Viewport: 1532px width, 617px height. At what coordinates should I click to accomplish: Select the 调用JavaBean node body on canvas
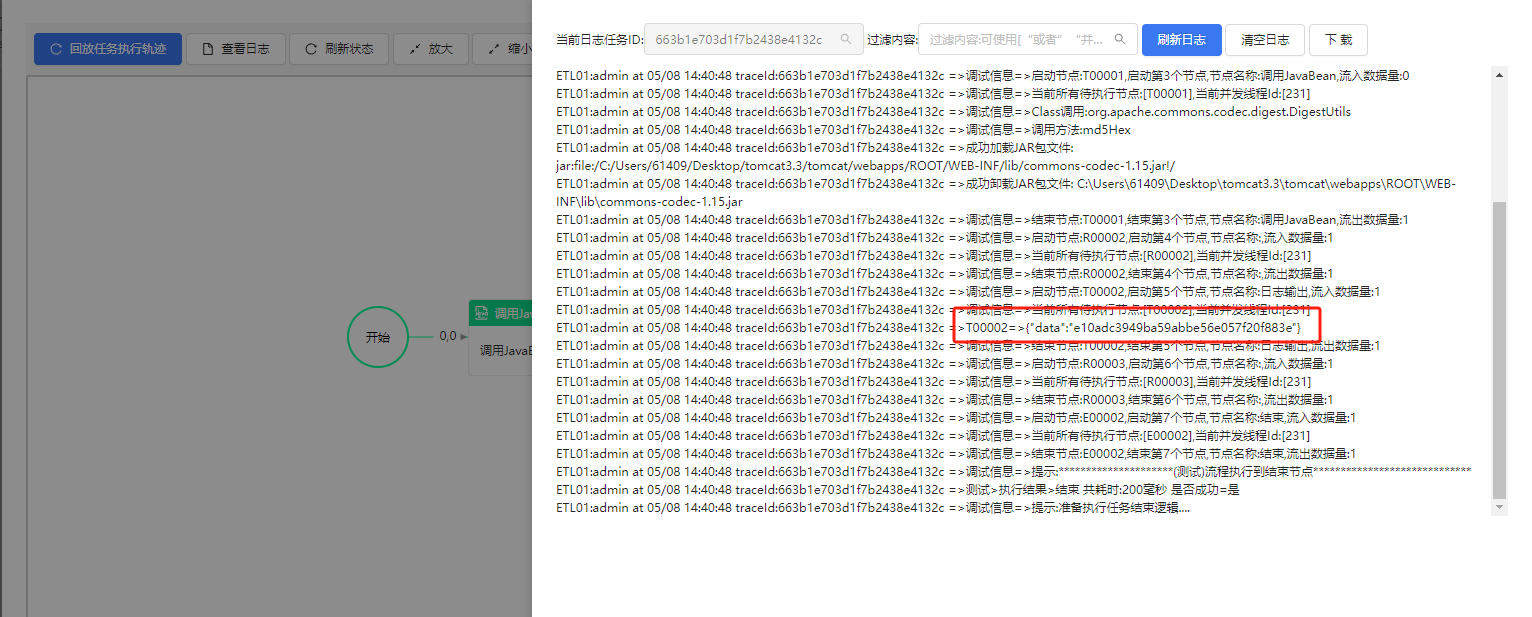(500, 350)
